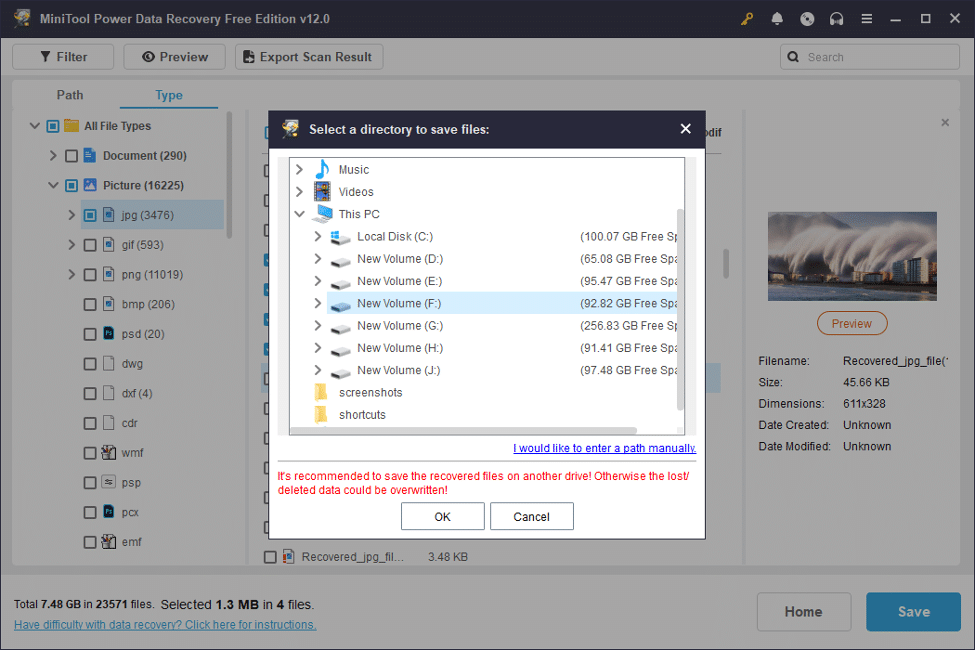
Task: Click the bootable media disc icon
Action: (807, 18)
